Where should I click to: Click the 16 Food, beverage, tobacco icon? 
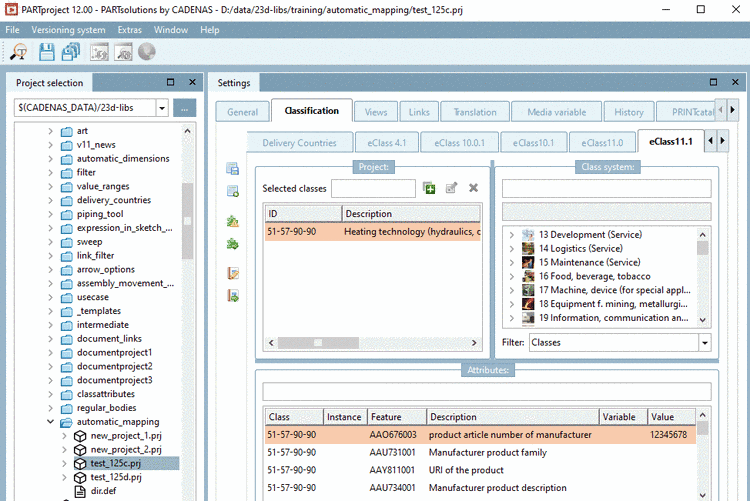pos(528,276)
